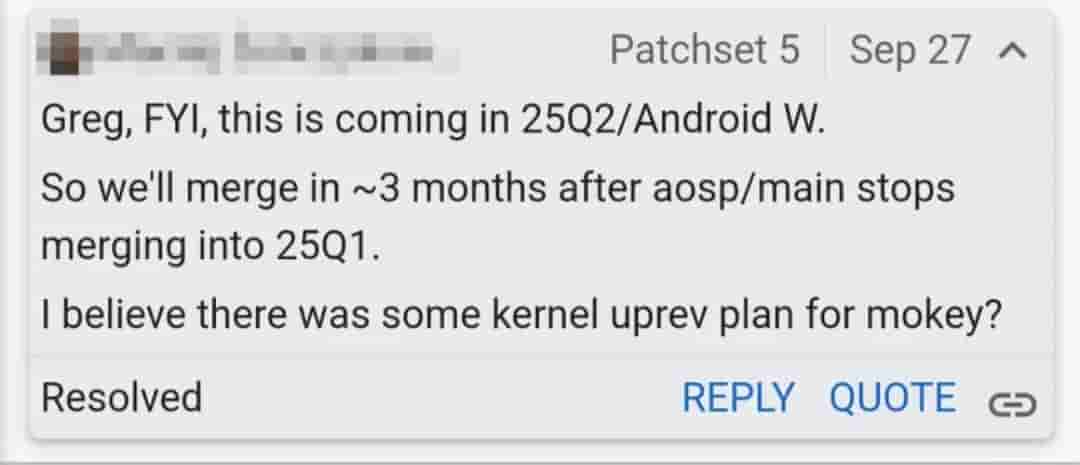Open the Patchset 5 label
1080x465 pixels.
[x=705, y=50]
